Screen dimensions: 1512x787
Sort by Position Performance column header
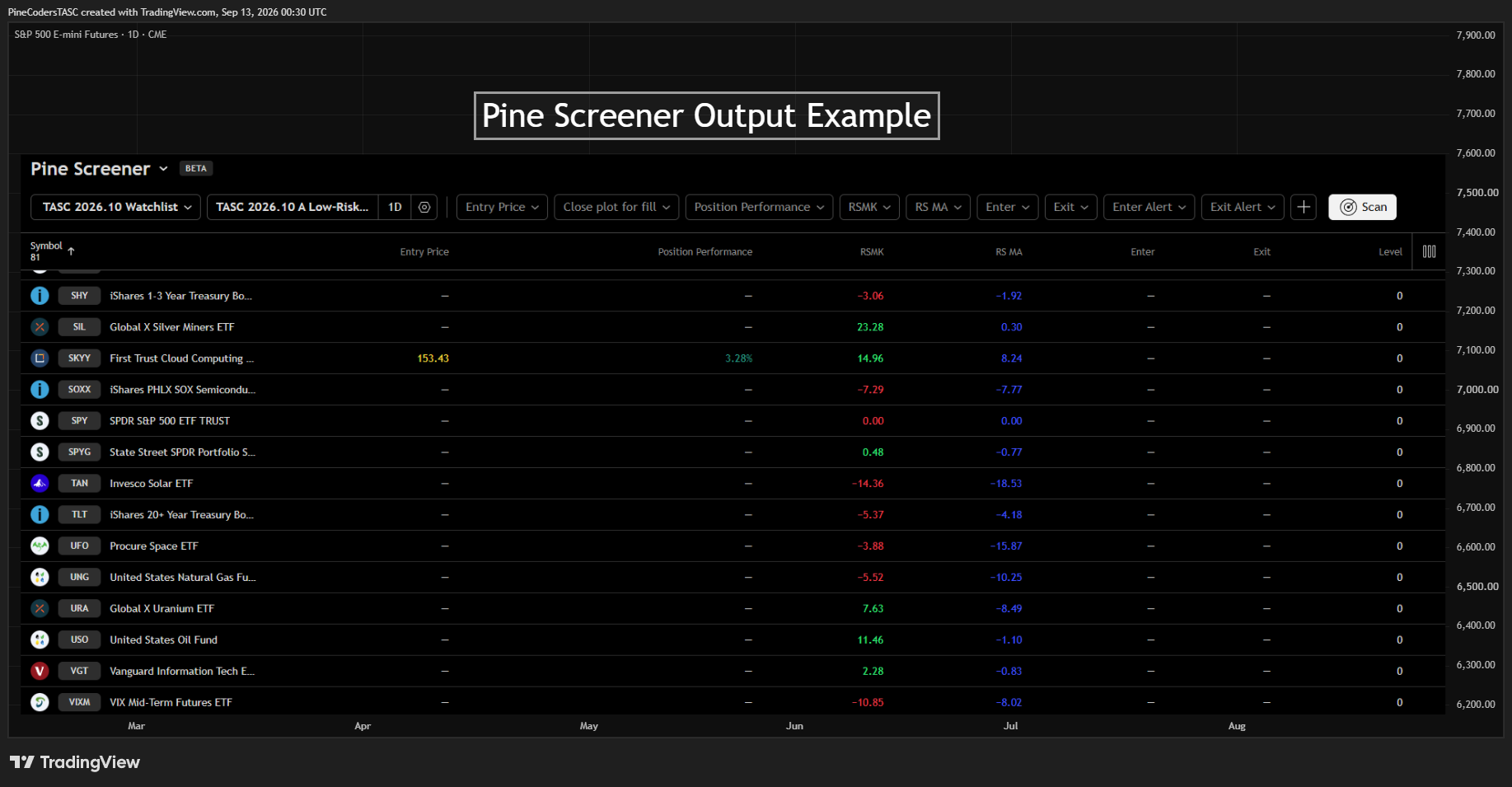[705, 252]
